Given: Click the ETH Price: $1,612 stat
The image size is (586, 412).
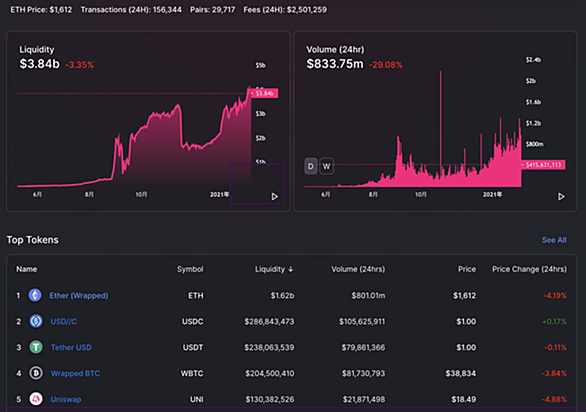Looking at the screenshot, I should [41, 10].
